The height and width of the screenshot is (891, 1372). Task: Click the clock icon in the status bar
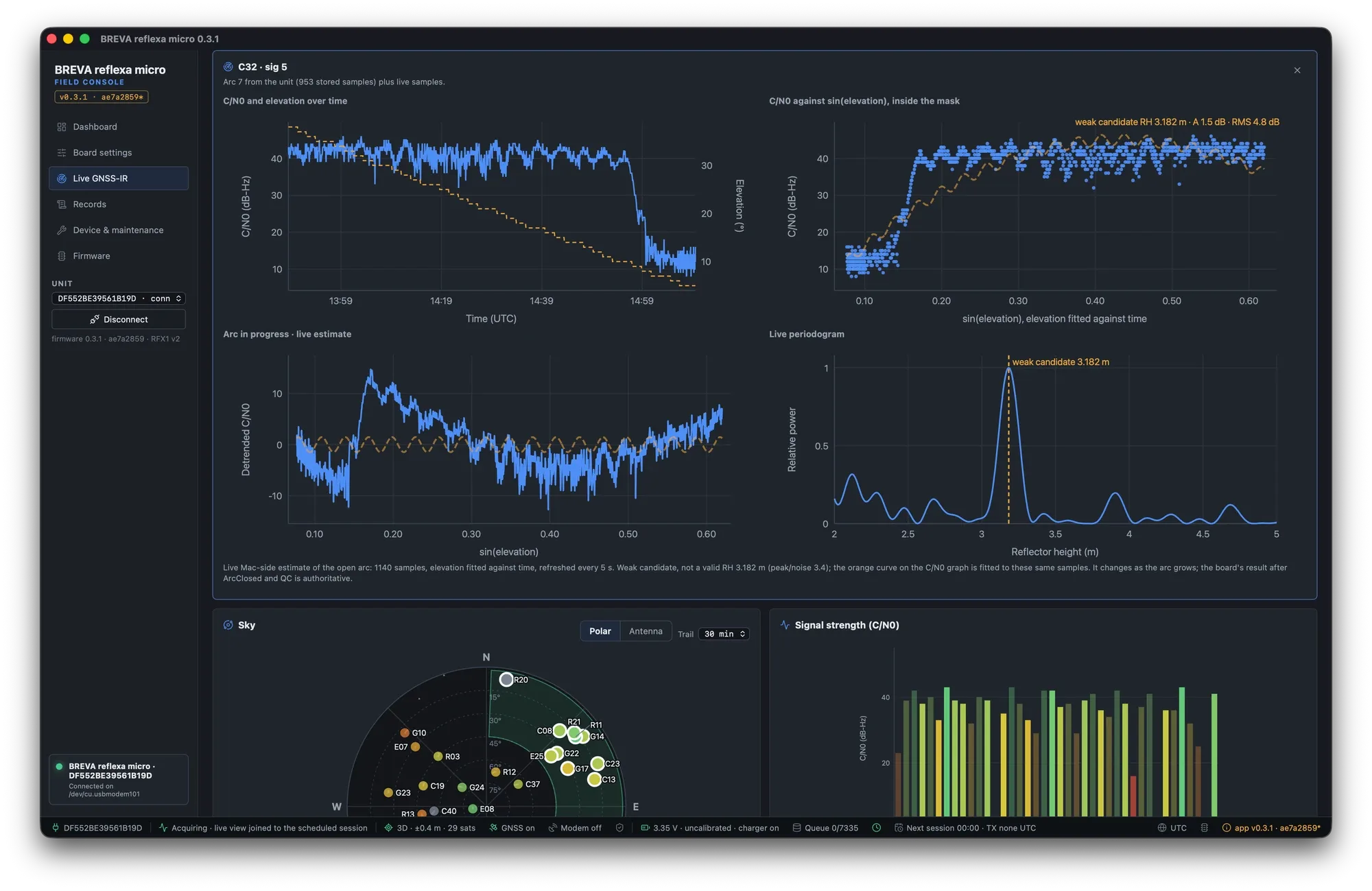click(876, 828)
